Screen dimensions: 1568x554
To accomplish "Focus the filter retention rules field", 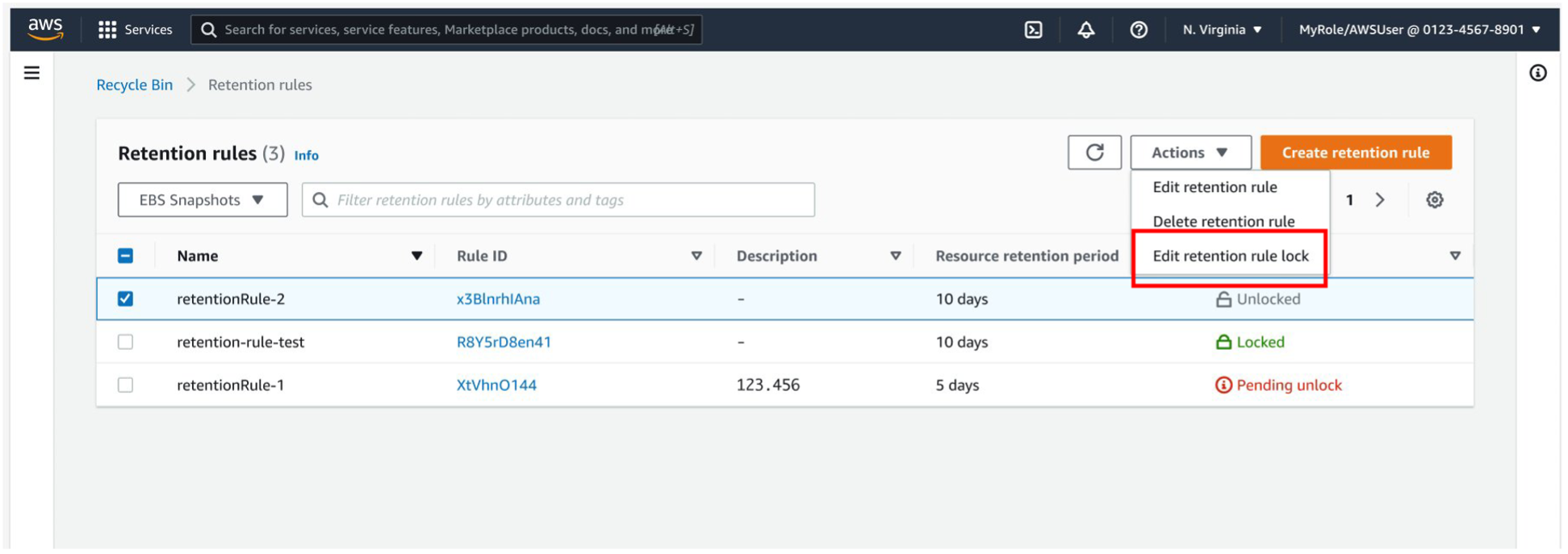I will [x=558, y=200].
